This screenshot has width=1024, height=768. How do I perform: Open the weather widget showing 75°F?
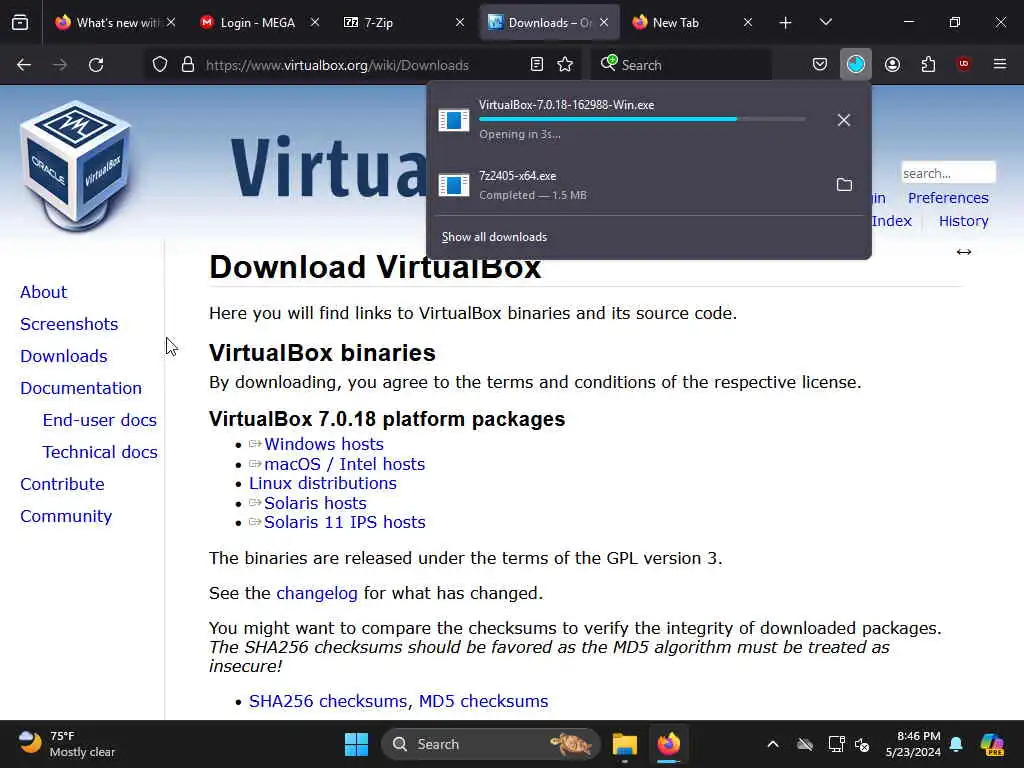(x=66, y=744)
